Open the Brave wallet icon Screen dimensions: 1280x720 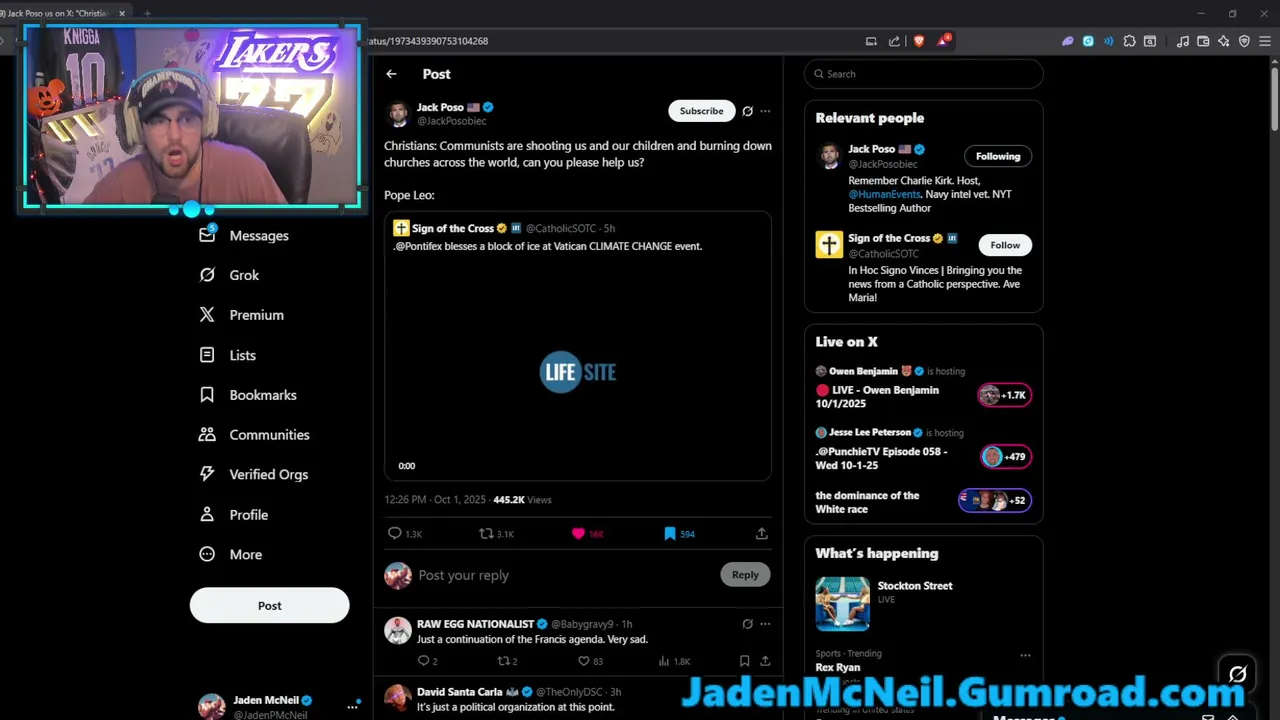tap(1203, 41)
